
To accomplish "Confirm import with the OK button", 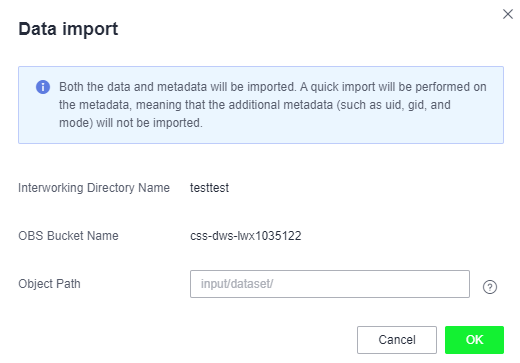I will click(x=474, y=340).
